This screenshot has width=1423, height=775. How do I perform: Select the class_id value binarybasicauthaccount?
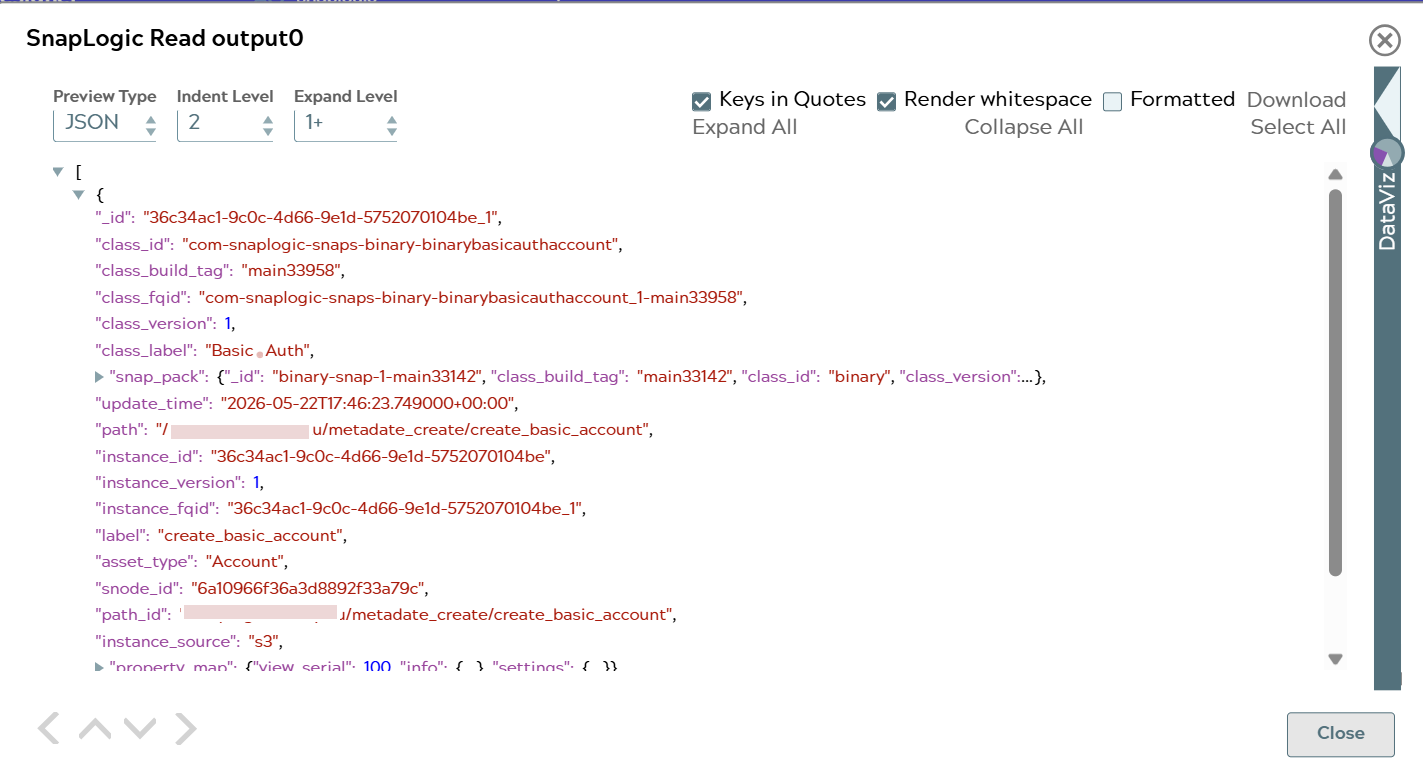tap(402, 244)
